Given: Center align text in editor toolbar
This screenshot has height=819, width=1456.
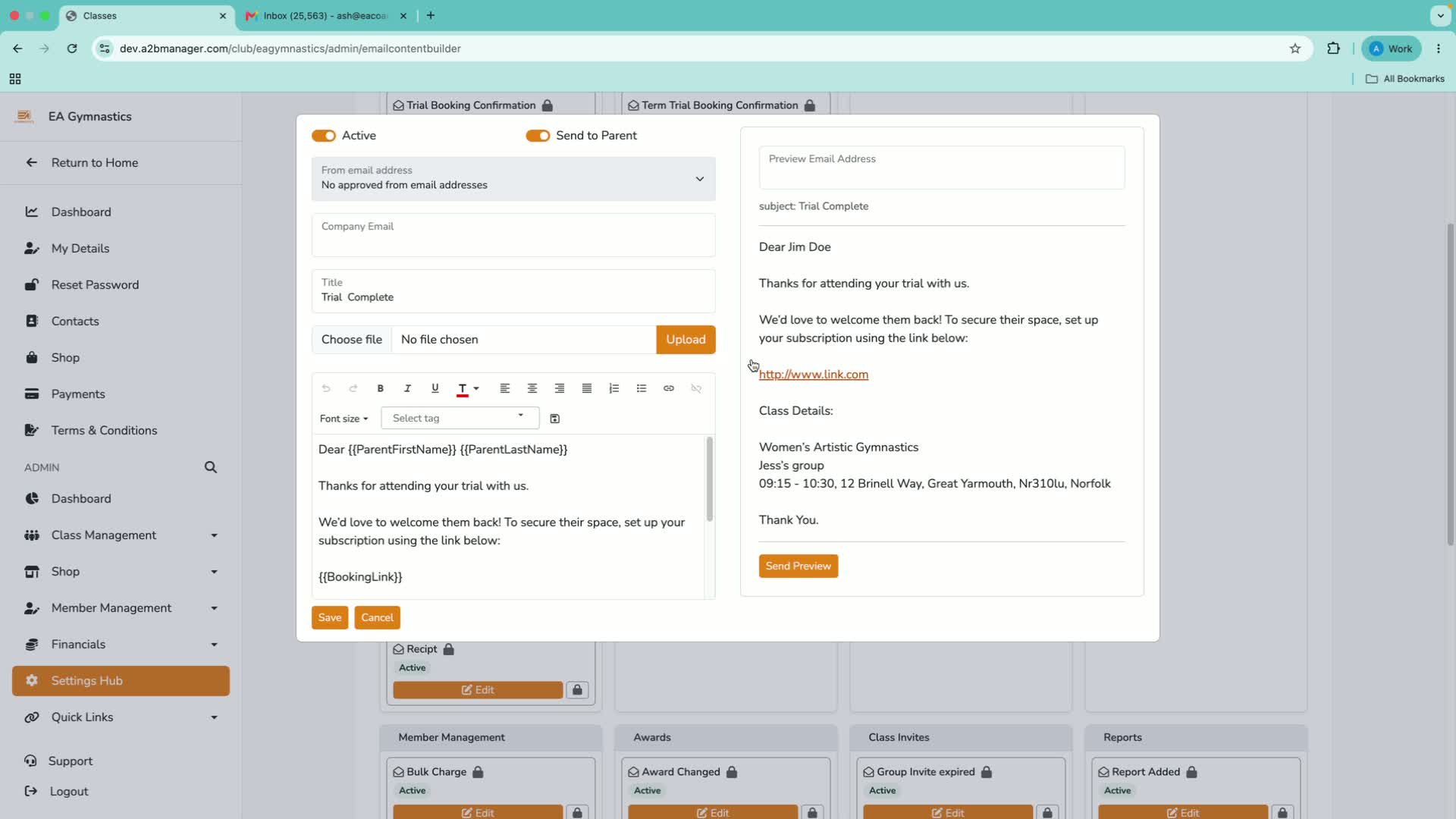Looking at the screenshot, I should [532, 388].
